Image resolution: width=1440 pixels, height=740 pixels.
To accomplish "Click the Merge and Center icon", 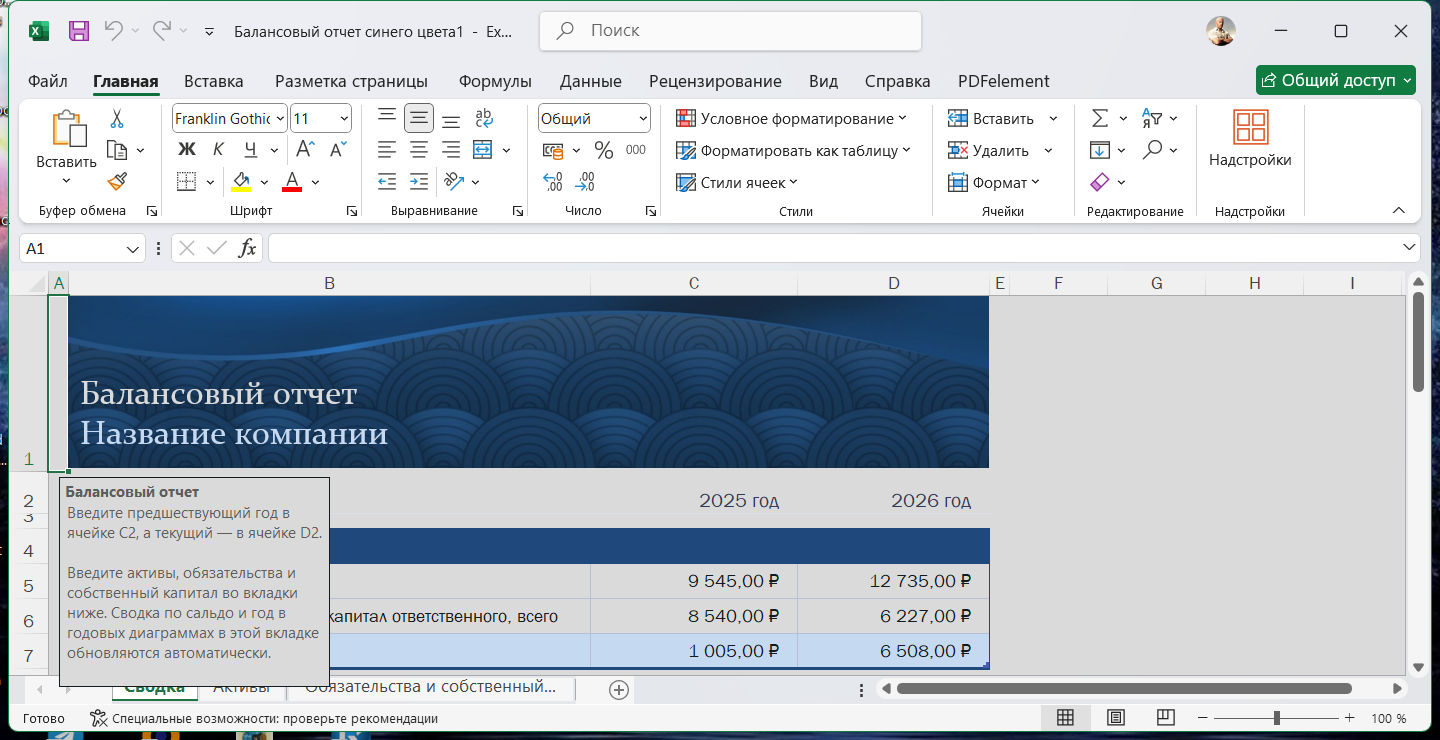I will pyautogui.click(x=483, y=150).
